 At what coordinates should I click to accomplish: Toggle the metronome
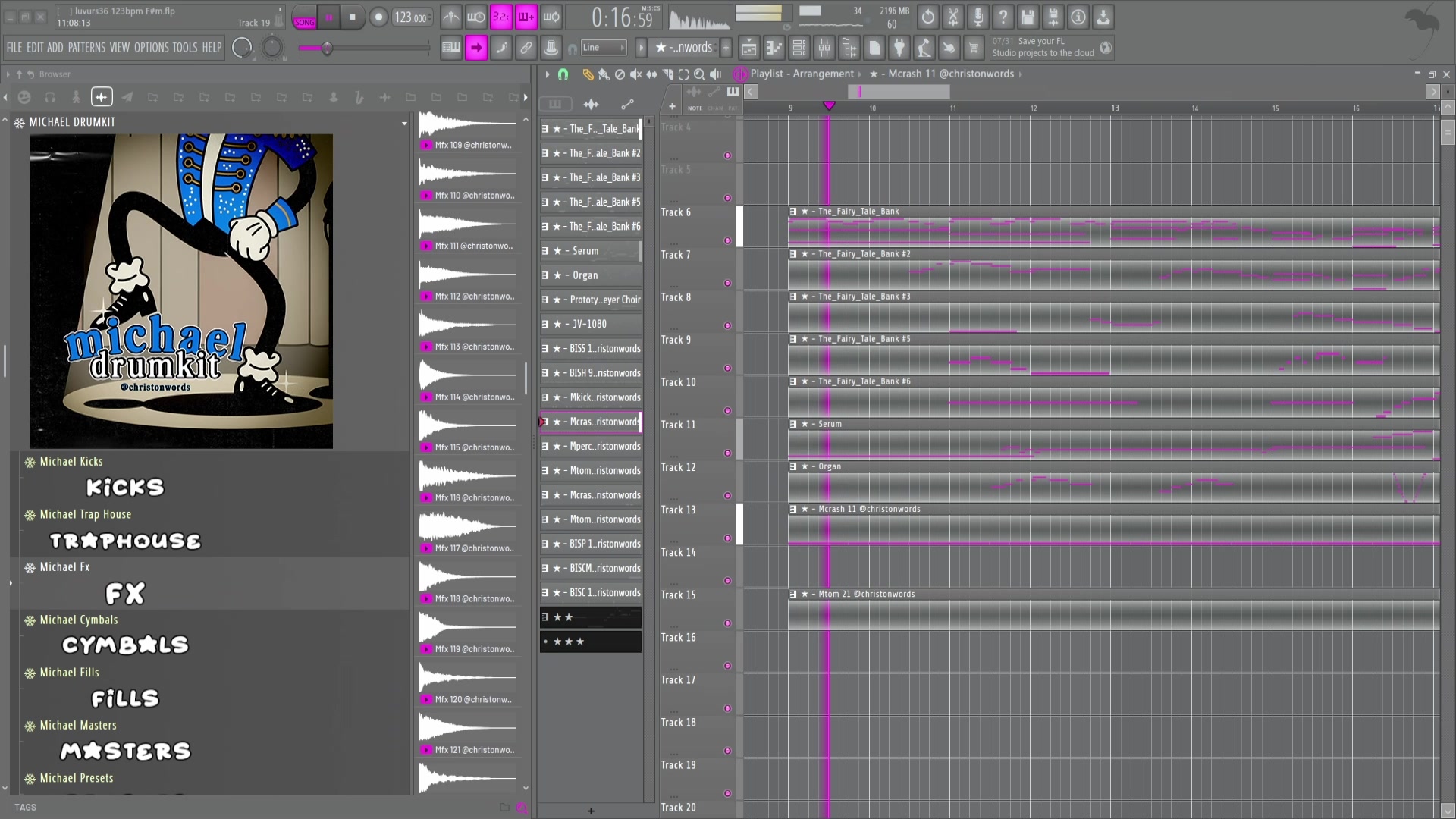451,17
